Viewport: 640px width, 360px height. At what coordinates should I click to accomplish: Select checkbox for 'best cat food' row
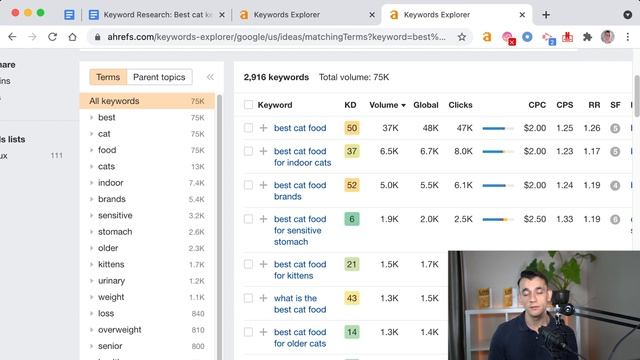[248, 128]
